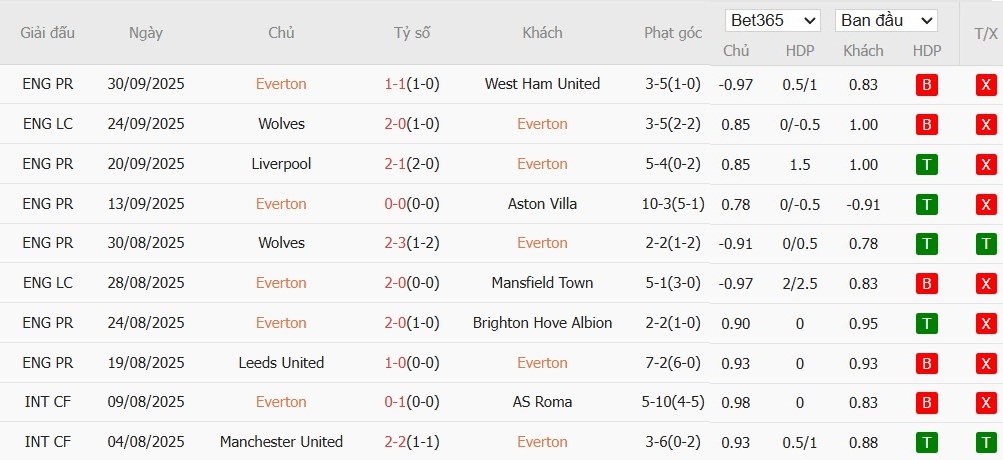Open the Ban đầu odds type dropdown
The width and height of the screenshot is (1003, 460).
coord(886,20)
